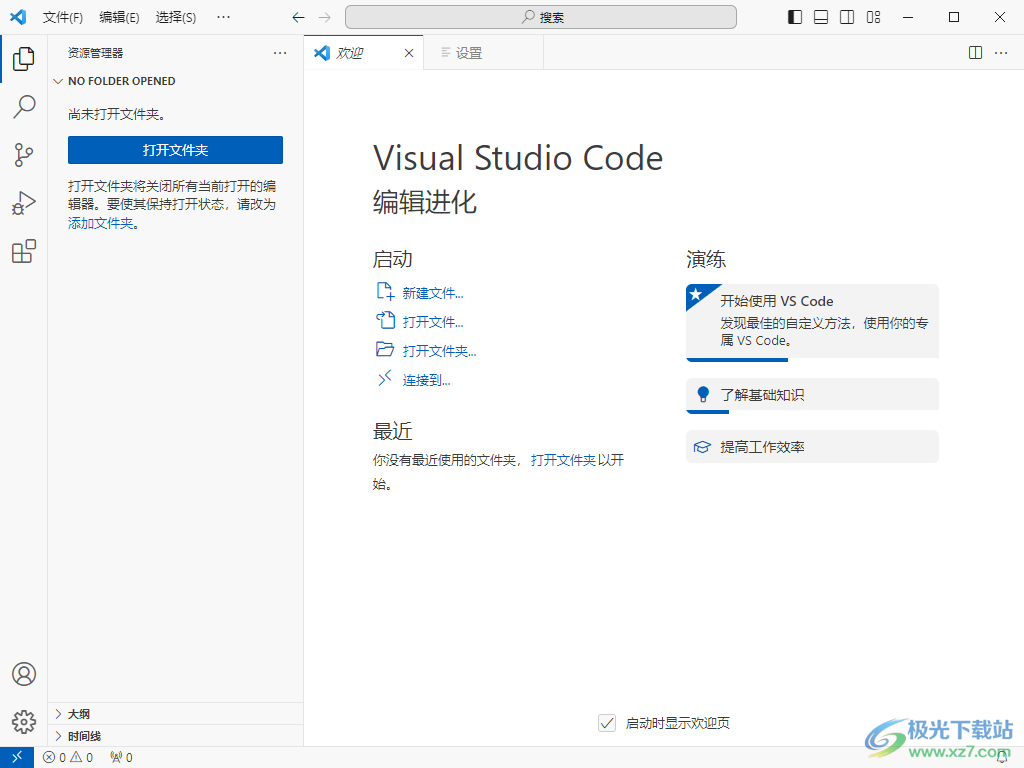Screen dimensions: 1024x768
Task: Open the customize layout icon
Action: (874, 17)
